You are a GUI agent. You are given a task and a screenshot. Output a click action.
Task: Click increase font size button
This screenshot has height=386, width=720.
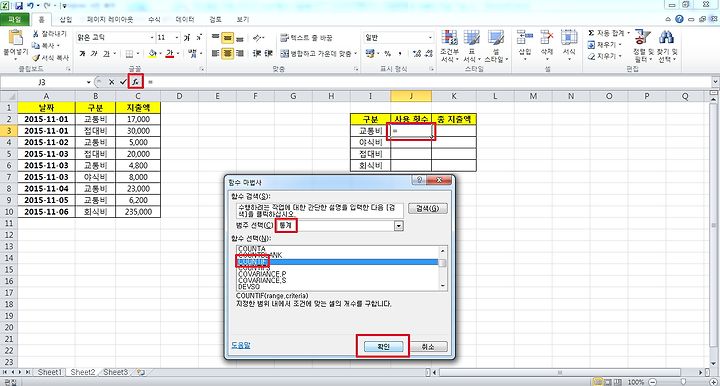[x=187, y=38]
